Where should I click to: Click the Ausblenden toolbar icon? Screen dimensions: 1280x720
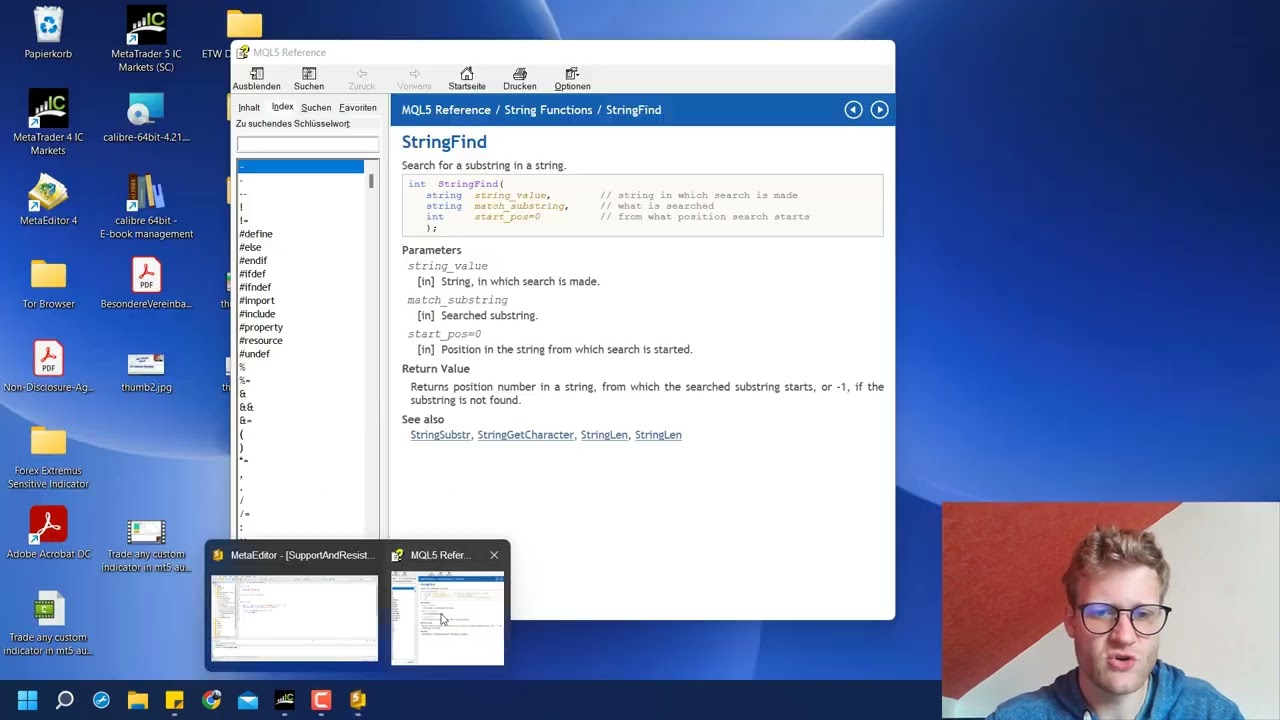coord(257,79)
